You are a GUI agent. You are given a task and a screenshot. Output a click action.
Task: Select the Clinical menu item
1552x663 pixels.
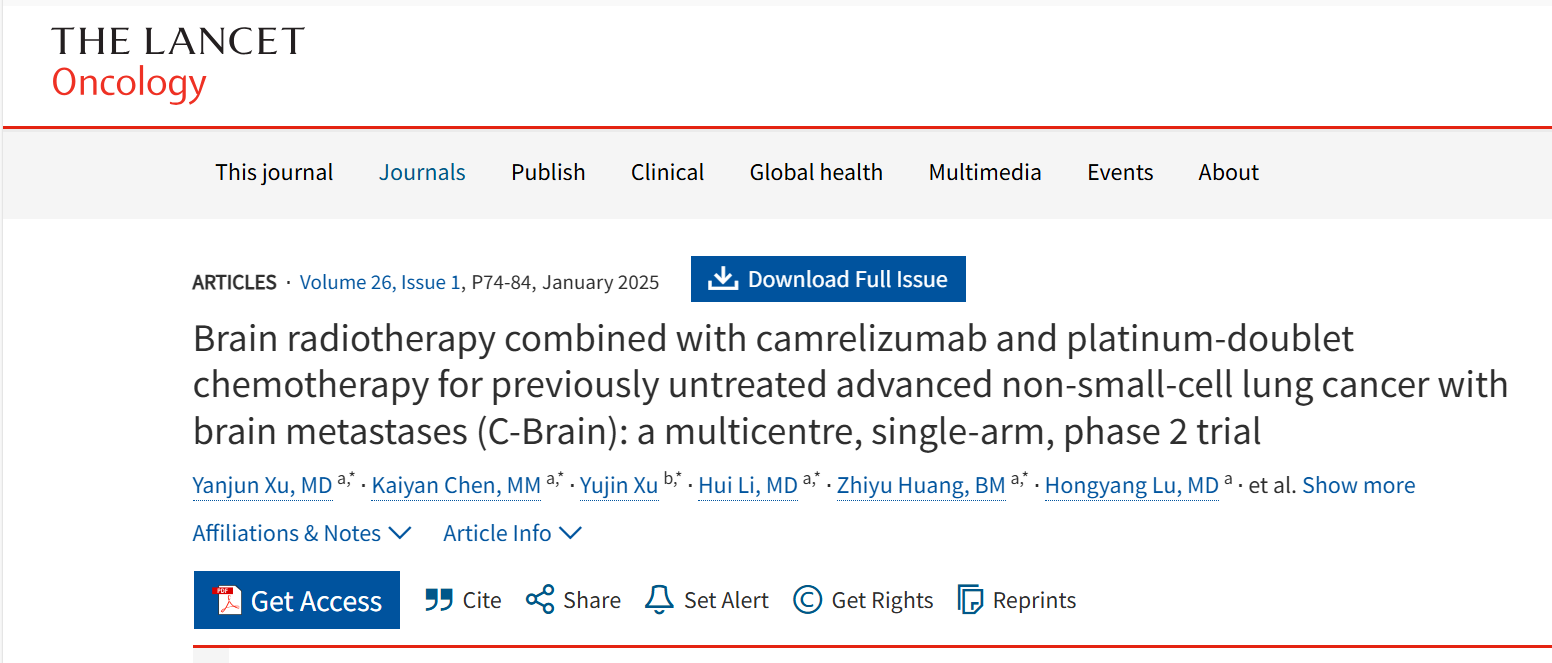tap(667, 172)
